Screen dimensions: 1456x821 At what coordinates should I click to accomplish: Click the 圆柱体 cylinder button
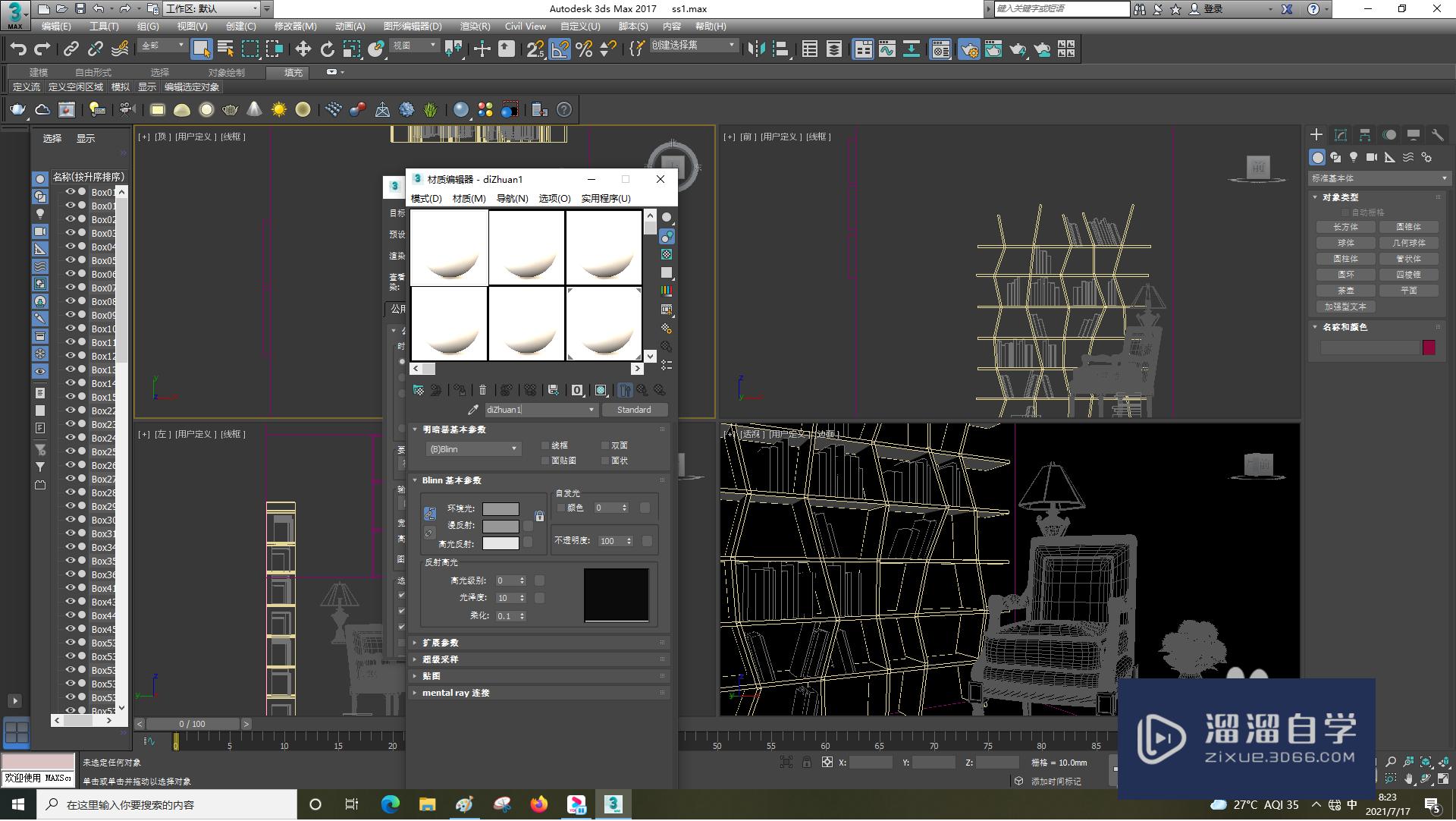click(x=1346, y=259)
